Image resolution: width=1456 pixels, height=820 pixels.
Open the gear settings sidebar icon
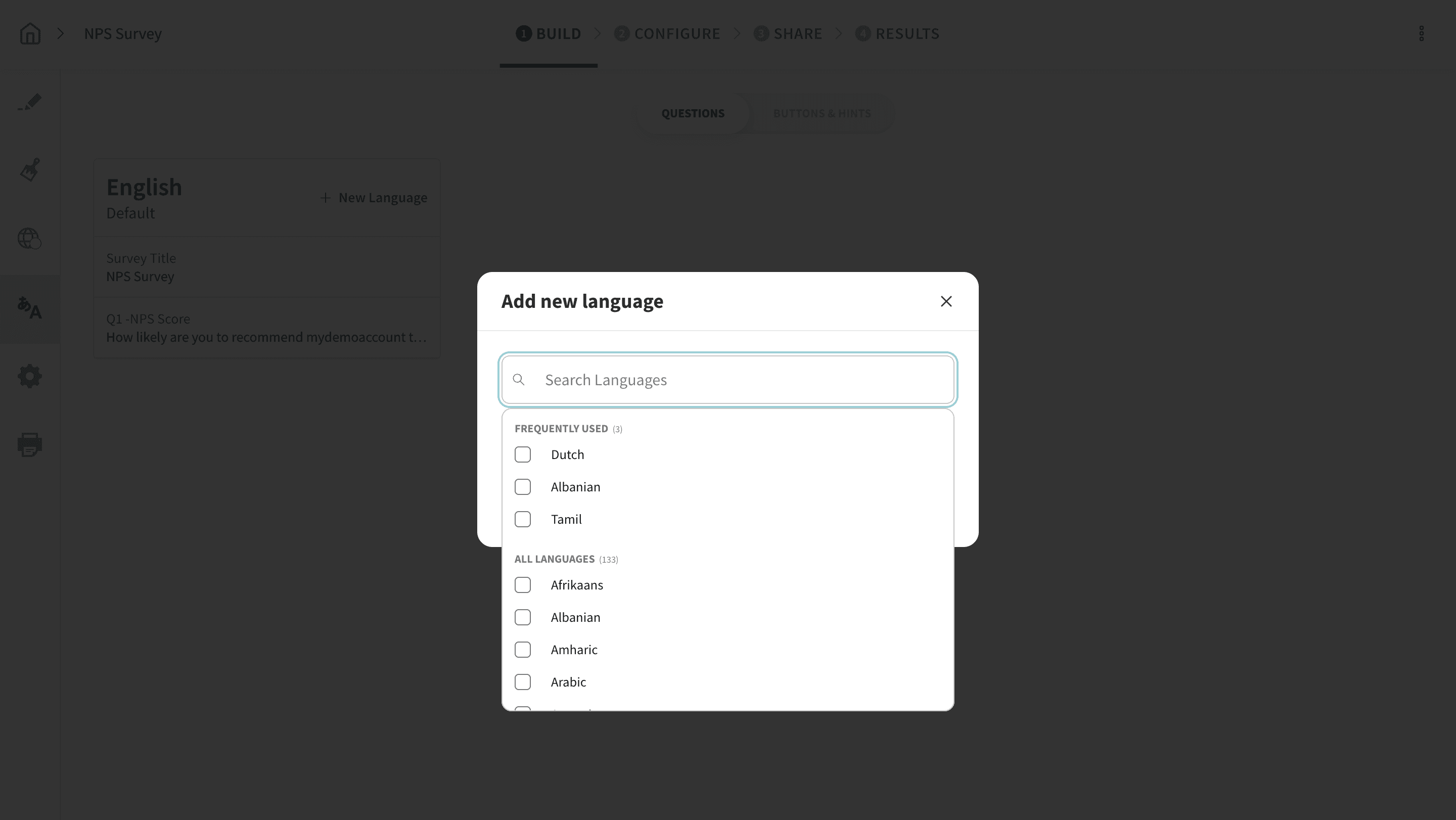coord(30,376)
